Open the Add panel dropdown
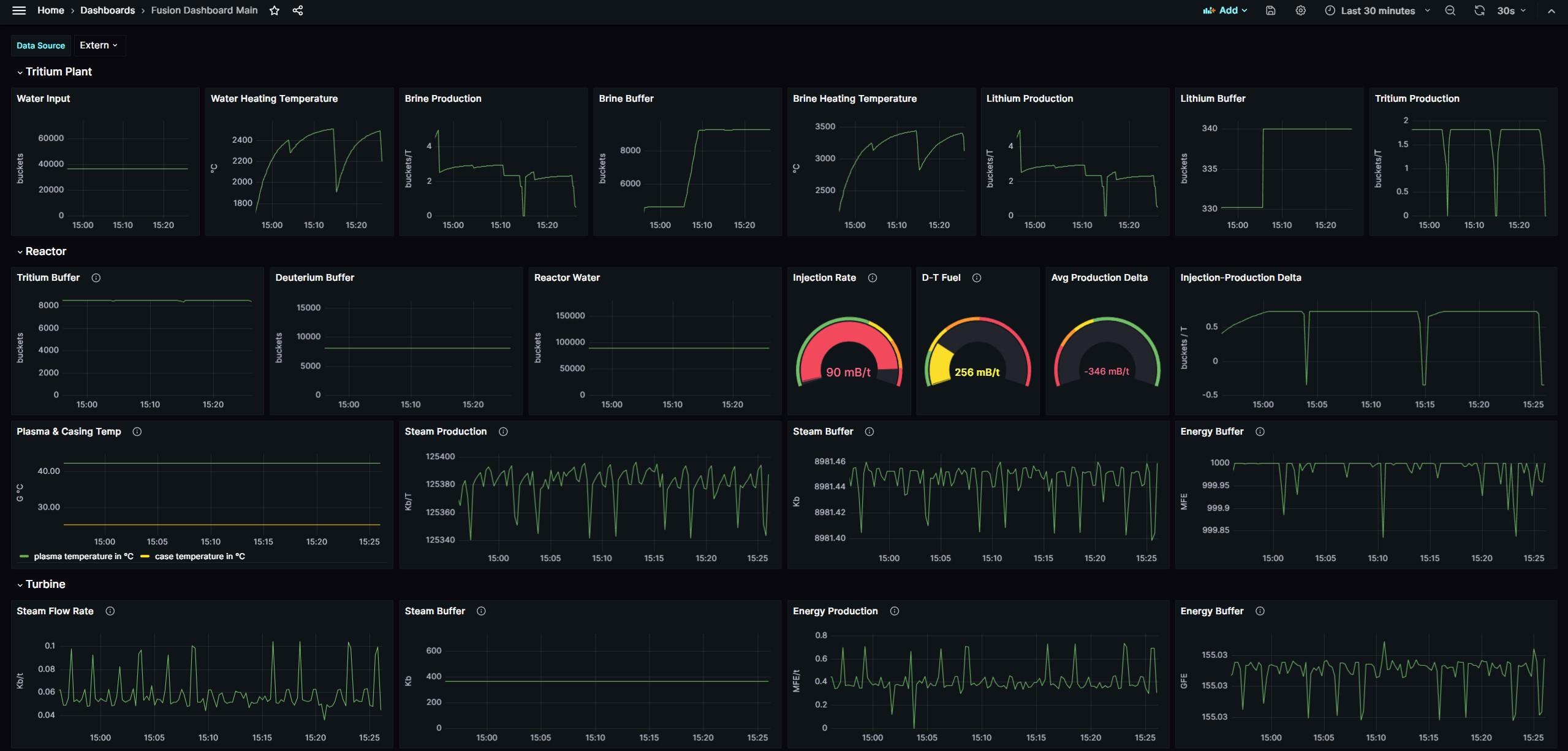The width and height of the screenshot is (1568, 751). coord(1225,10)
